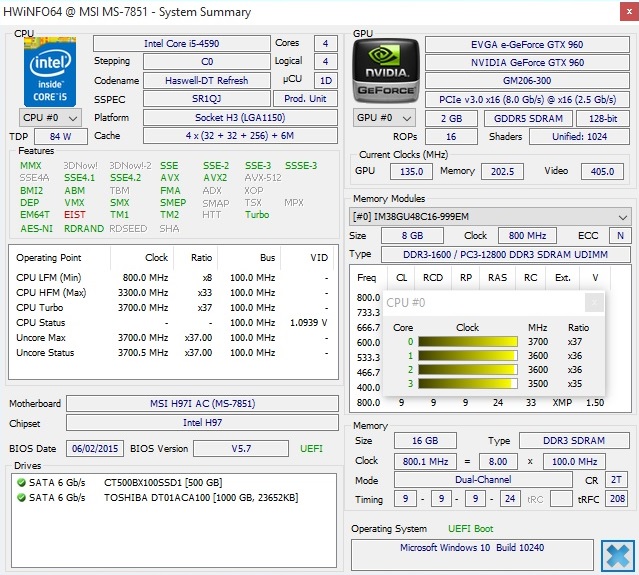The height and width of the screenshot is (575, 639).
Task: Click the AVX2 feature flag
Action: click(215, 178)
